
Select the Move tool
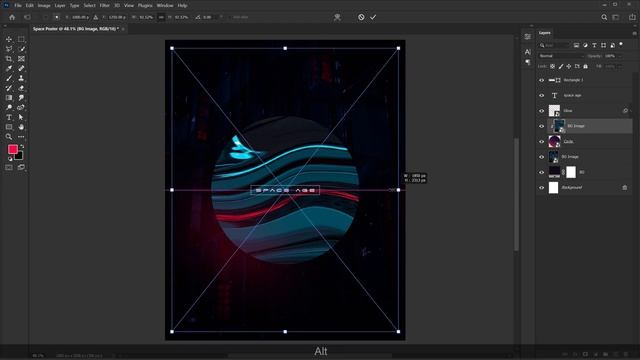[x=9, y=39]
